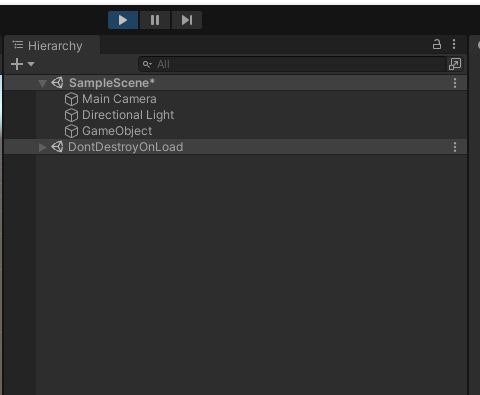Toggle the Hierarchy panel lock icon
The height and width of the screenshot is (395, 480).
click(437, 44)
